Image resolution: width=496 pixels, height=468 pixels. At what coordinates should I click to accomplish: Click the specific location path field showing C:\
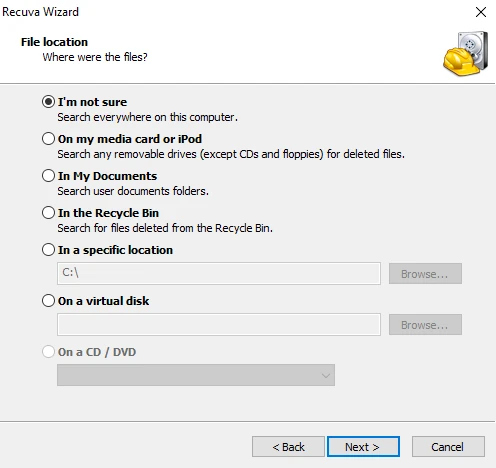[x=219, y=273]
